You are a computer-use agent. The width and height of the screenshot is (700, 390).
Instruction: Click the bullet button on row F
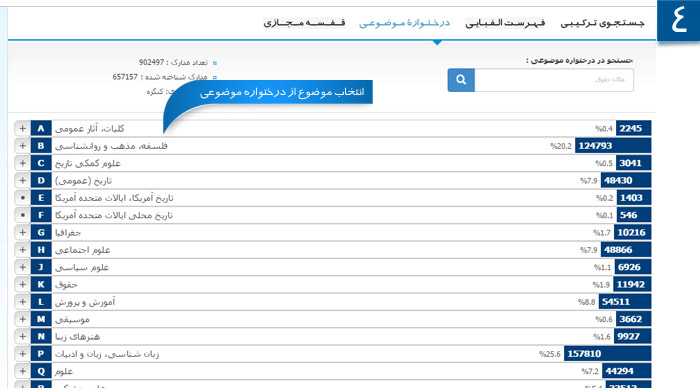(22, 215)
